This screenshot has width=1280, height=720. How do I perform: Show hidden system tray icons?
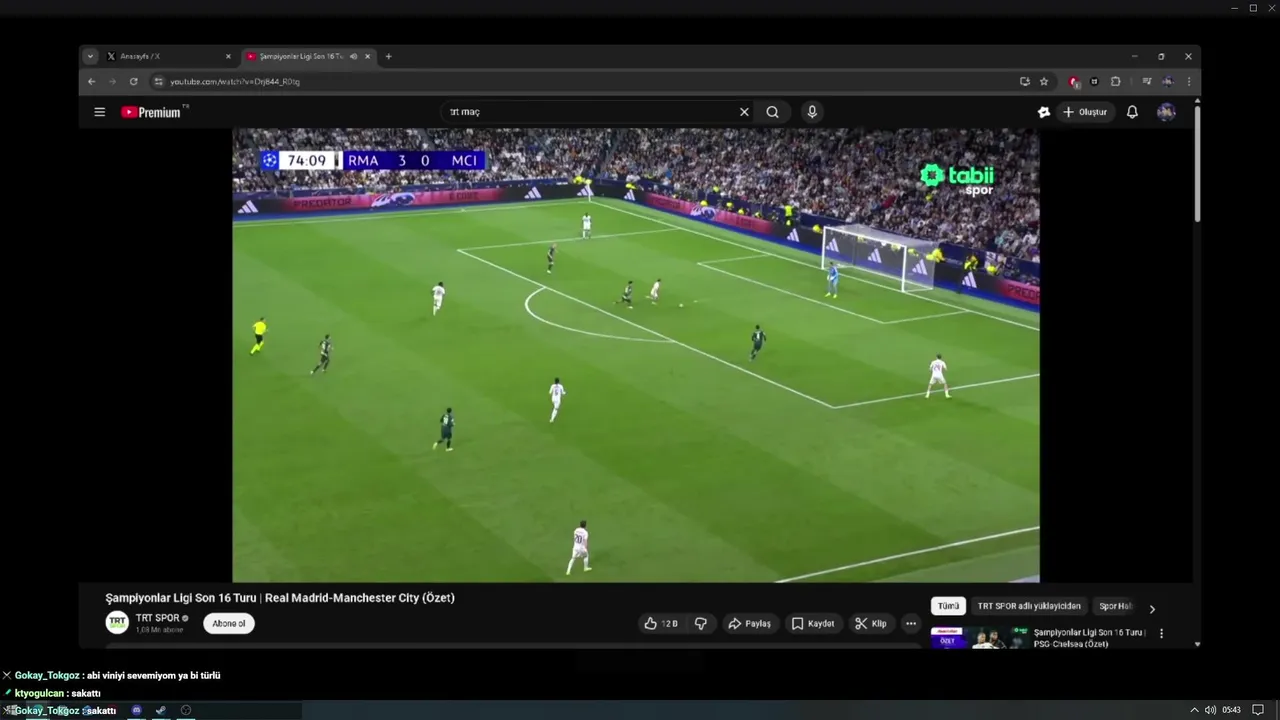click(x=1193, y=710)
